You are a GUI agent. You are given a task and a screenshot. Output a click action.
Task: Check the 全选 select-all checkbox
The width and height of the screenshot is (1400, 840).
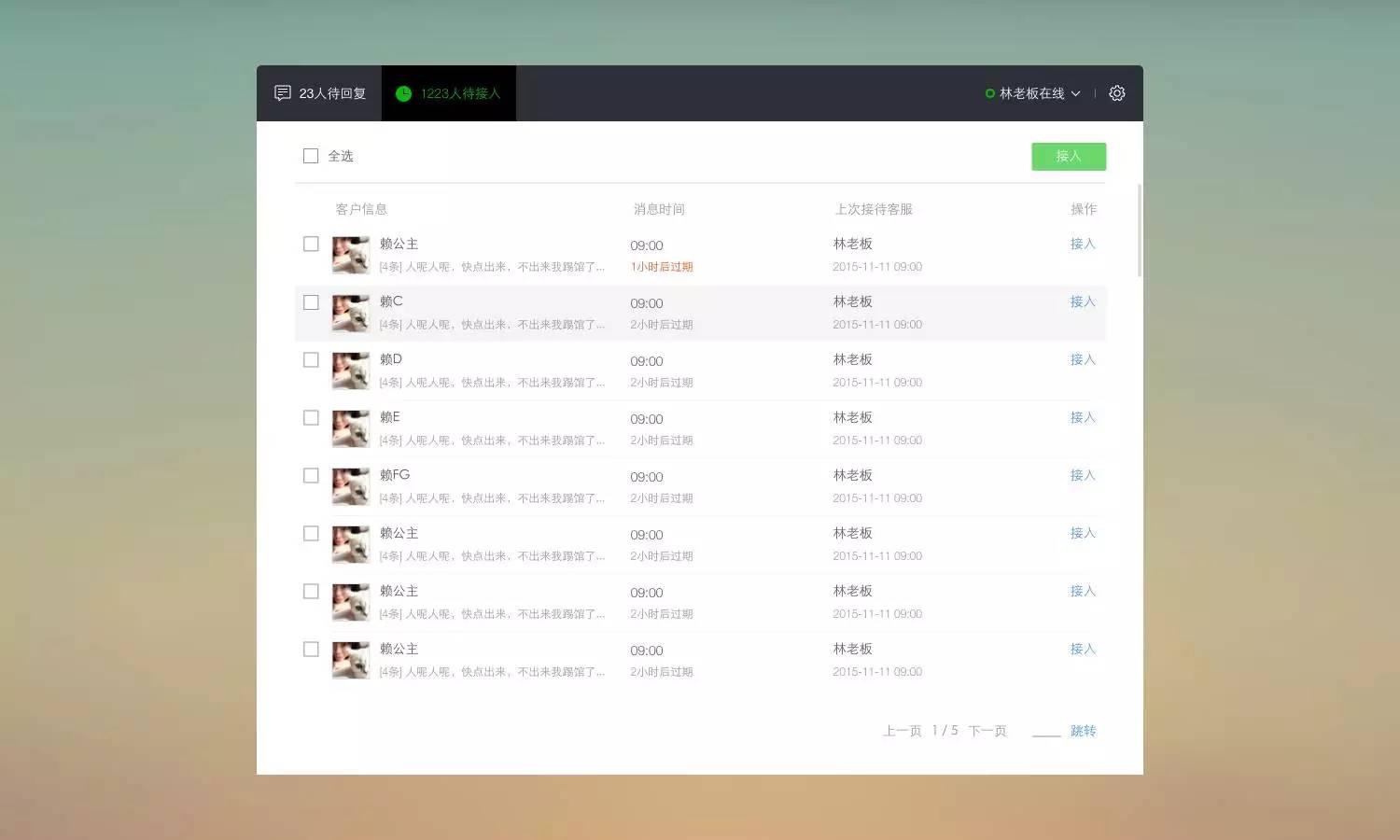pyautogui.click(x=311, y=156)
